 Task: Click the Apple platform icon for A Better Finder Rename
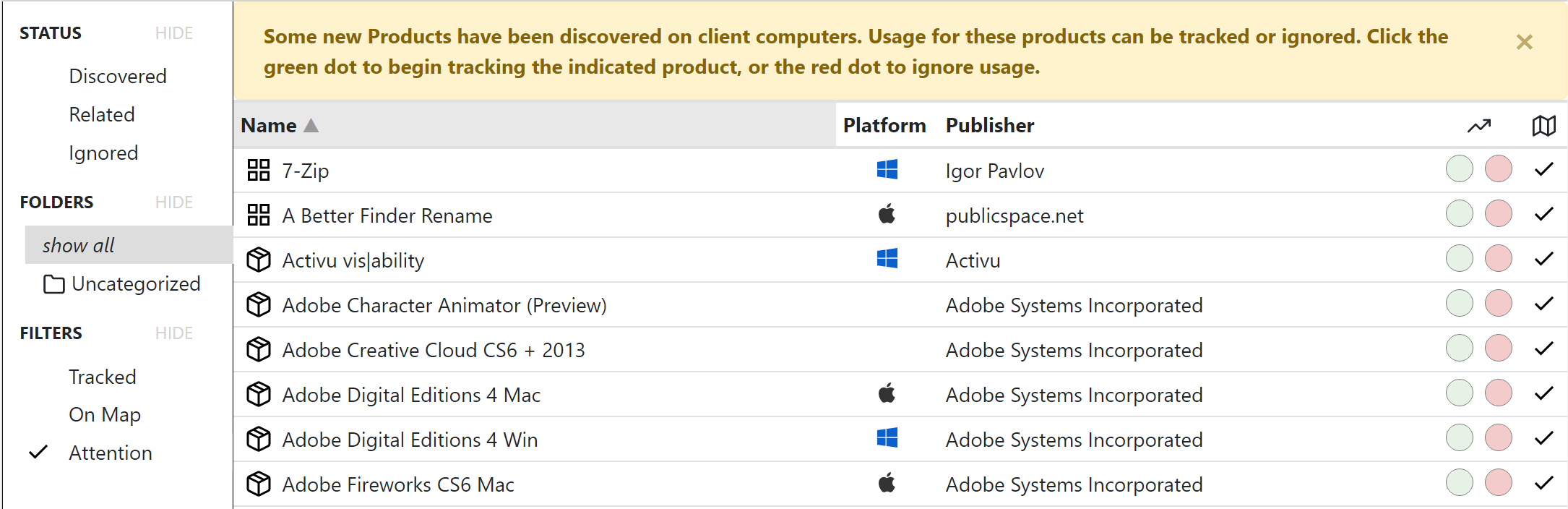pyautogui.click(x=887, y=214)
